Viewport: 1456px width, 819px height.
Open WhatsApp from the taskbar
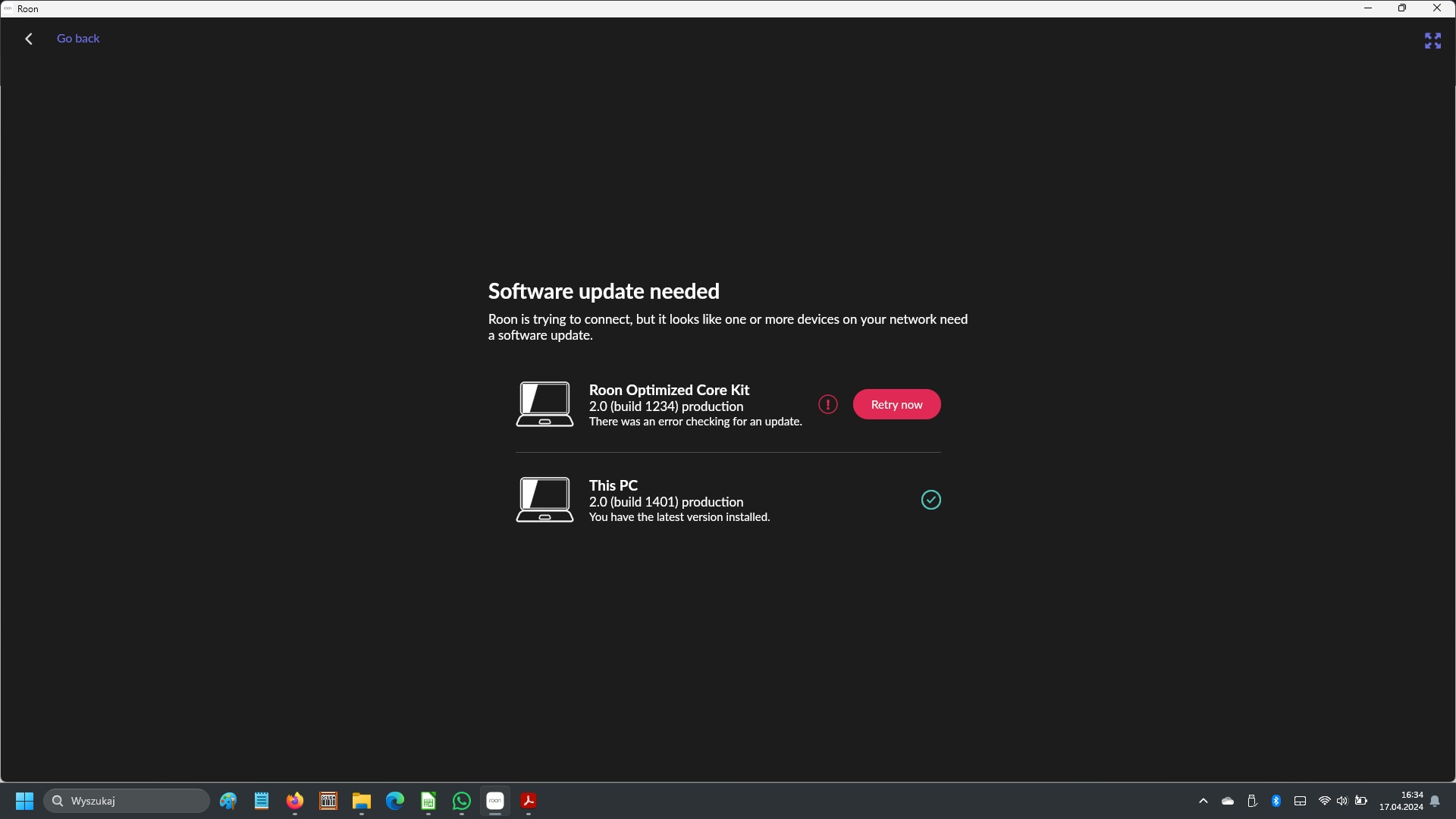pyautogui.click(x=462, y=801)
